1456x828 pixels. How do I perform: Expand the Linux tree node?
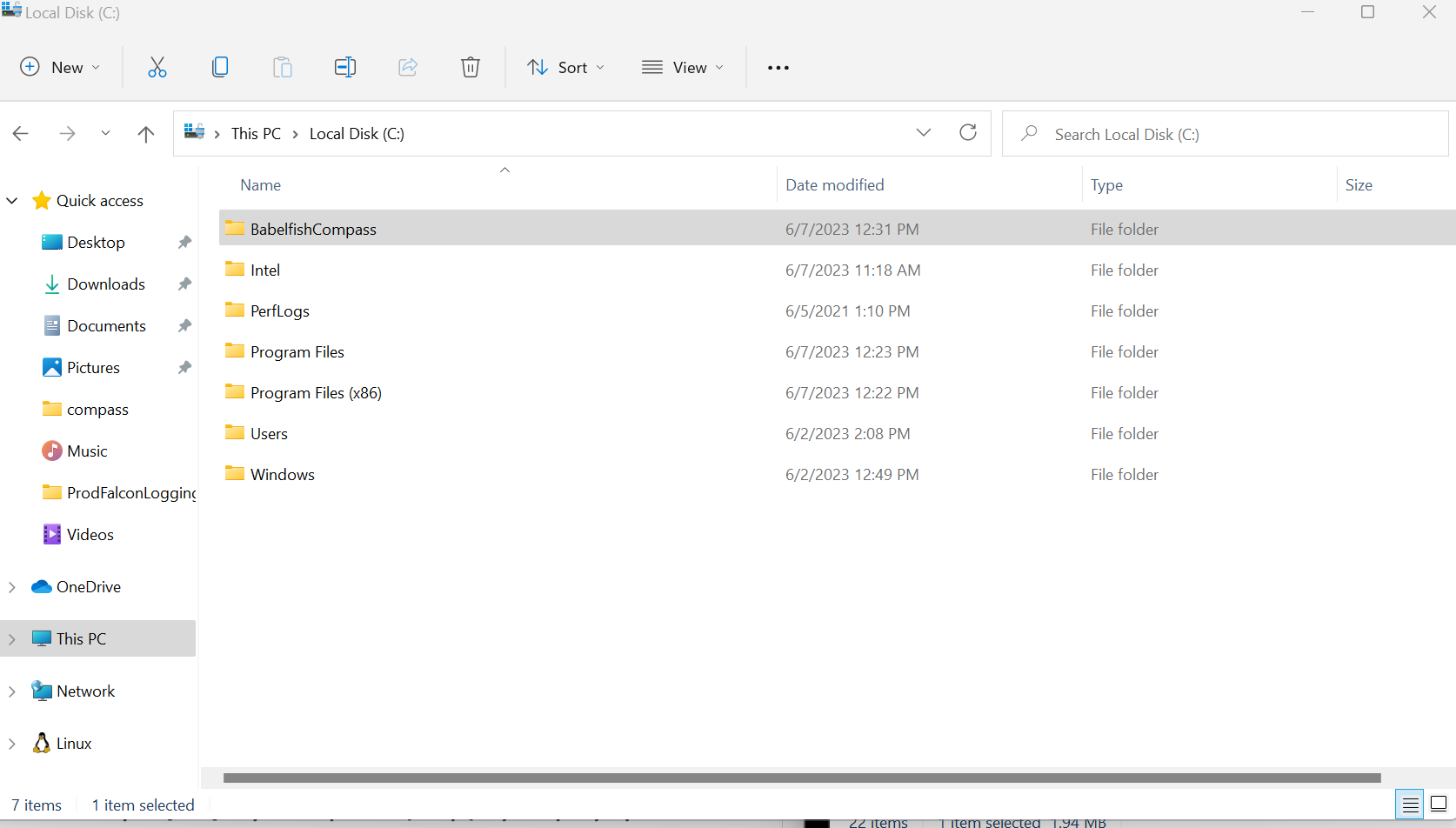[12, 744]
